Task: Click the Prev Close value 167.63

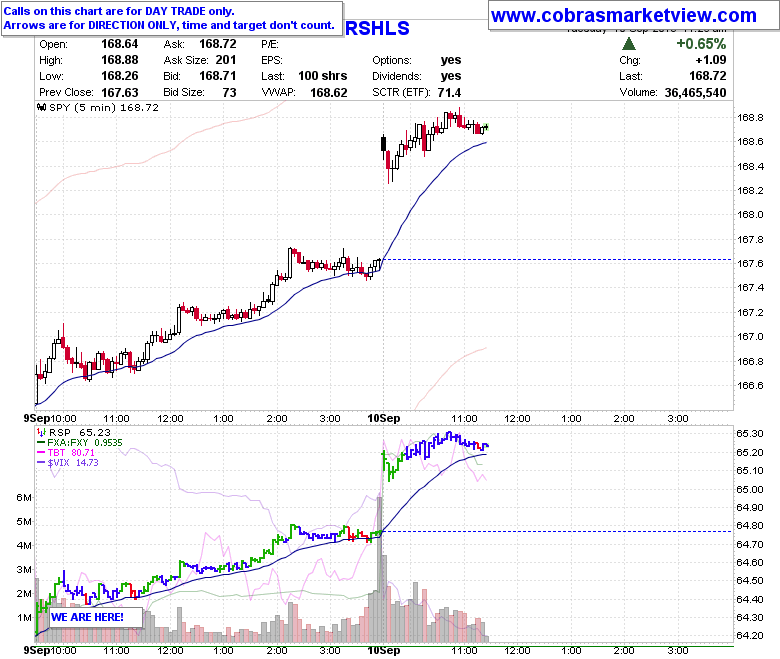Action: (x=119, y=92)
